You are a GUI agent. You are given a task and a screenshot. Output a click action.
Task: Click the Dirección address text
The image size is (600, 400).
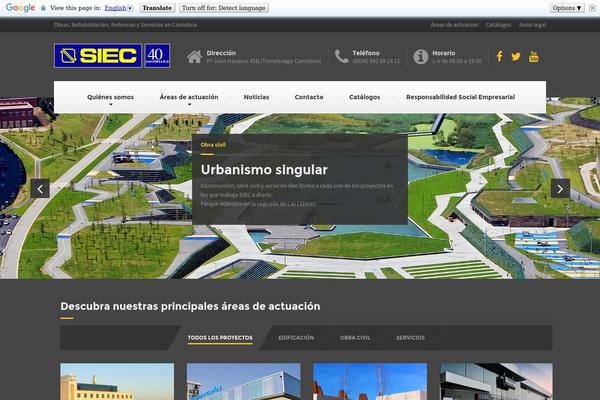[x=264, y=61]
